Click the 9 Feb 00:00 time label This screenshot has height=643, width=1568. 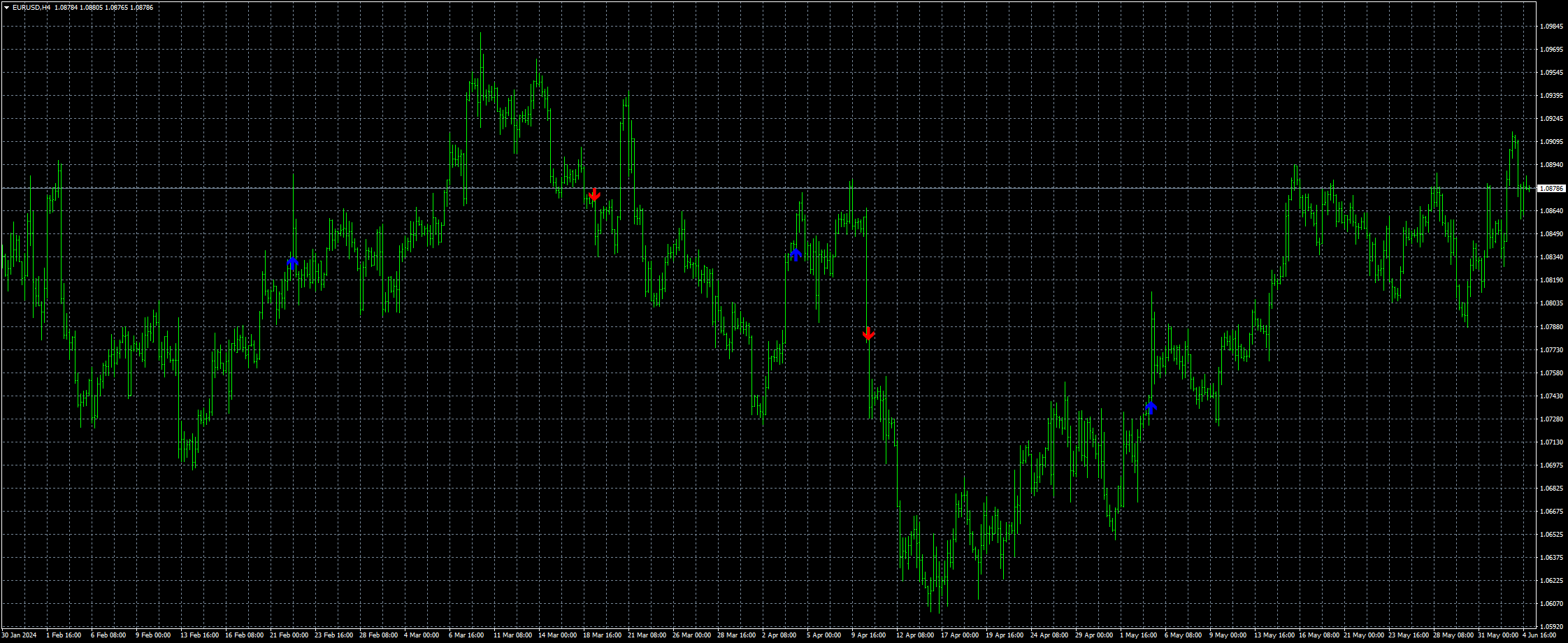tap(153, 635)
